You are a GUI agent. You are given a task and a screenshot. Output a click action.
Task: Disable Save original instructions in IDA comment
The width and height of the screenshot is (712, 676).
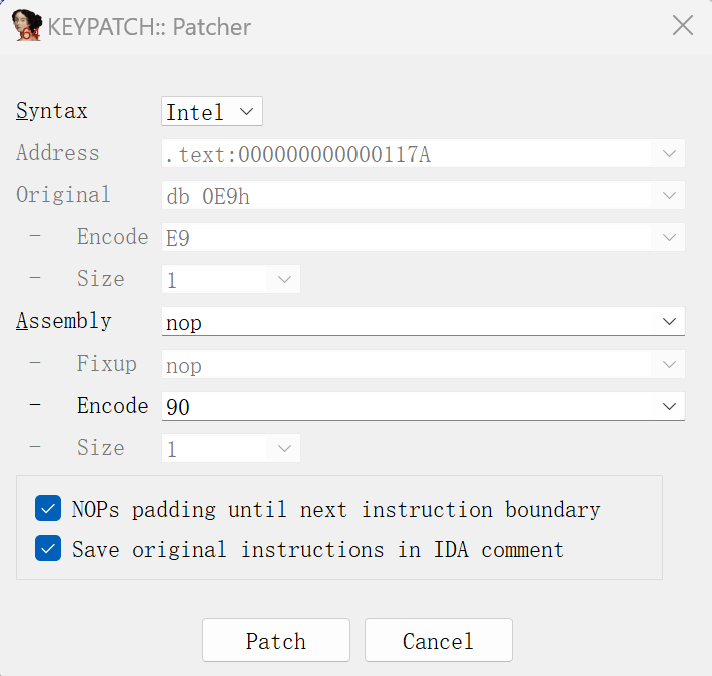click(48, 549)
